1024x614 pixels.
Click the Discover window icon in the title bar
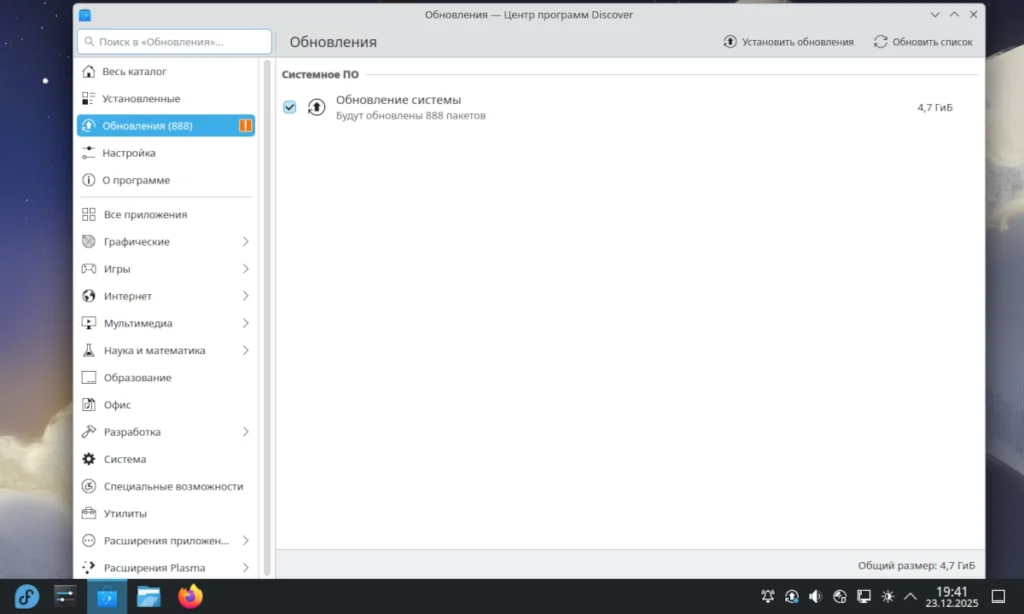point(85,14)
